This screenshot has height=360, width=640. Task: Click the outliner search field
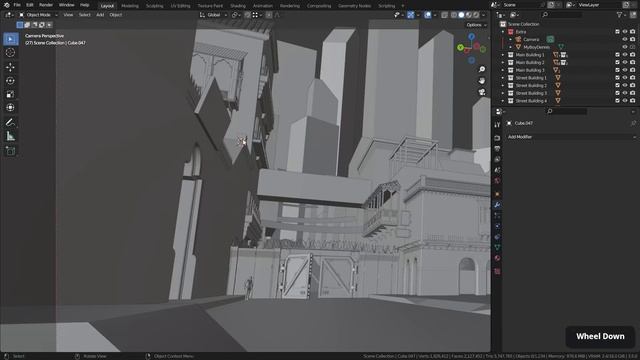coord(562,15)
